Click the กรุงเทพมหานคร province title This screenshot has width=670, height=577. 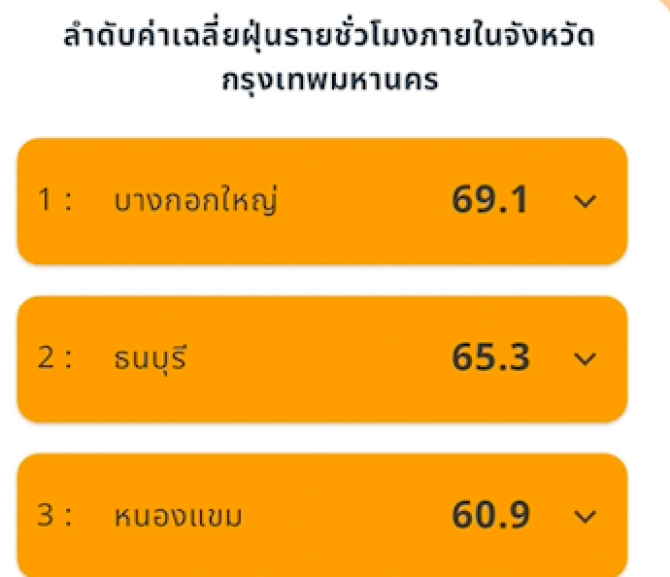(x=330, y=81)
